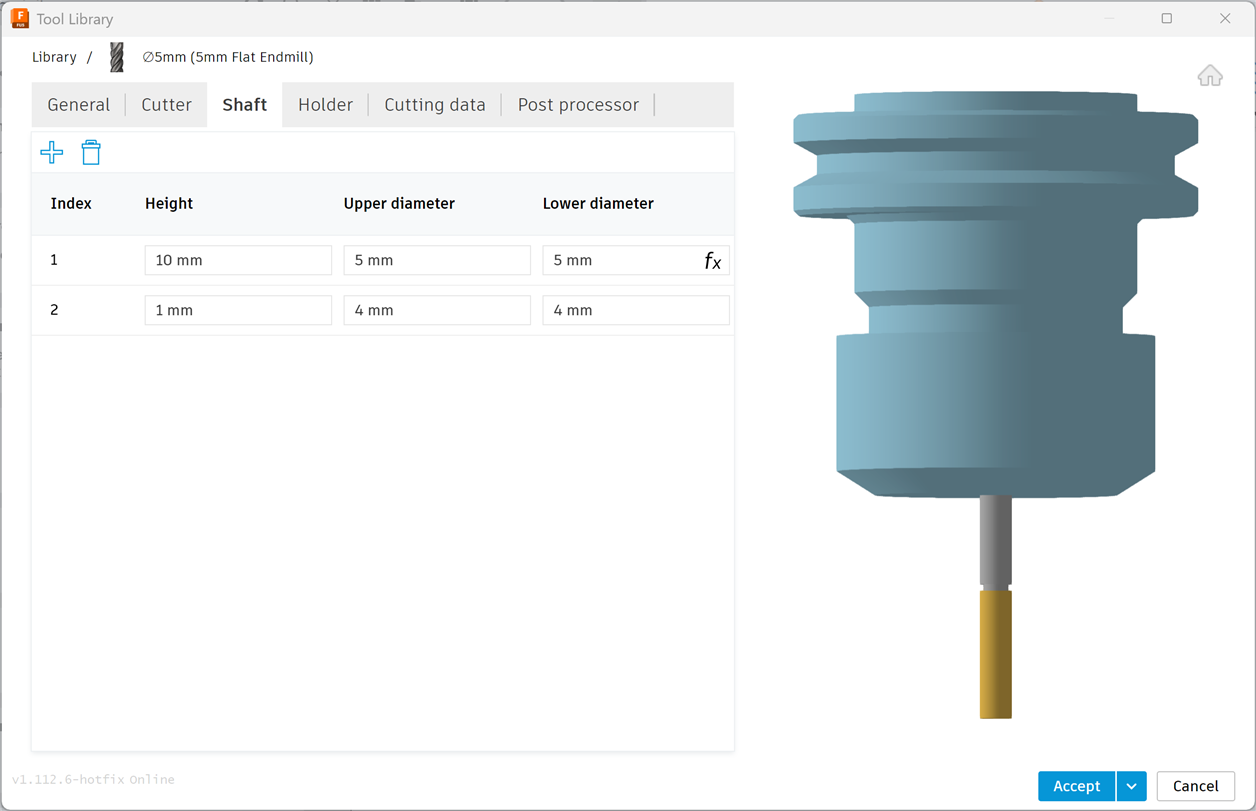The image size is (1256, 811).
Task: Click the Cancel button
Action: (x=1196, y=786)
